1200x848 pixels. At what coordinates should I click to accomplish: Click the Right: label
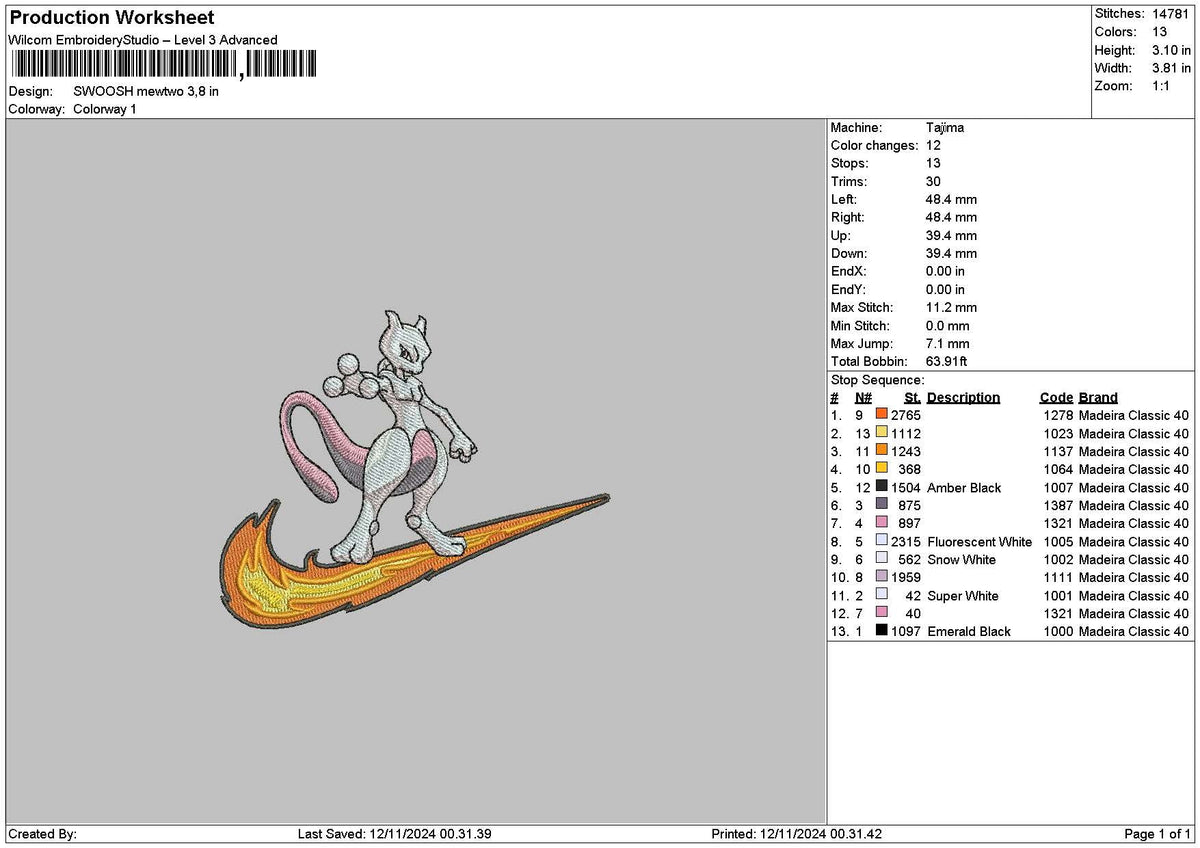(848, 218)
